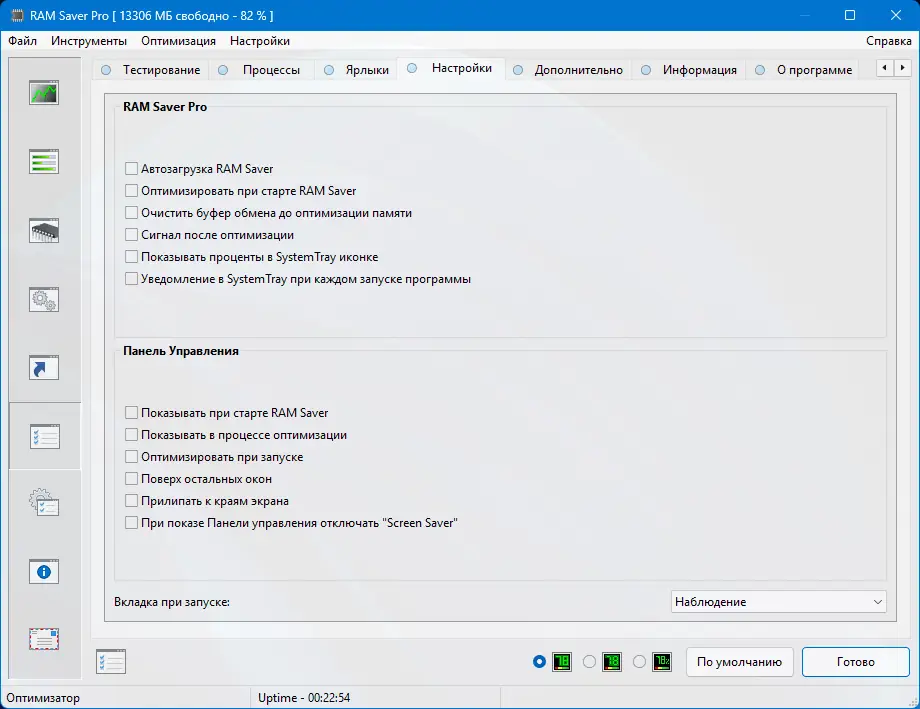The height and width of the screenshot is (709, 920).
Task: Open the Вкладка при запуске dropdown
Action: coord(779,602)
